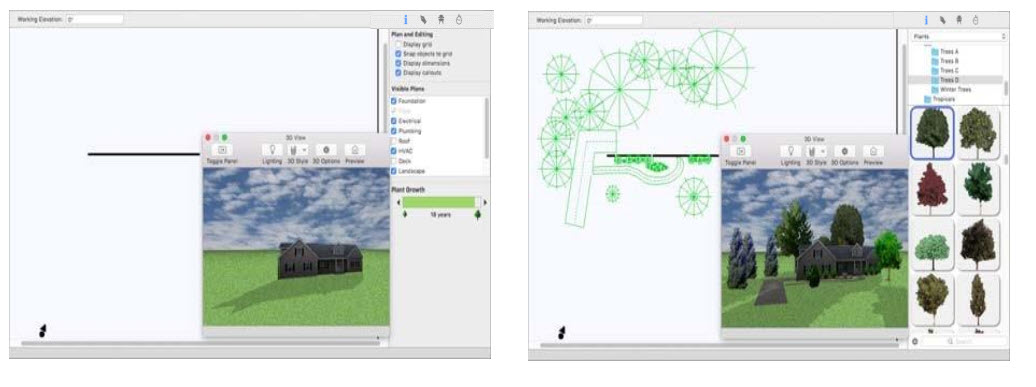Click Preview house icon in landscaped 3D View
The height and width of the screenshot is (387, 1036).
(873, 151)
